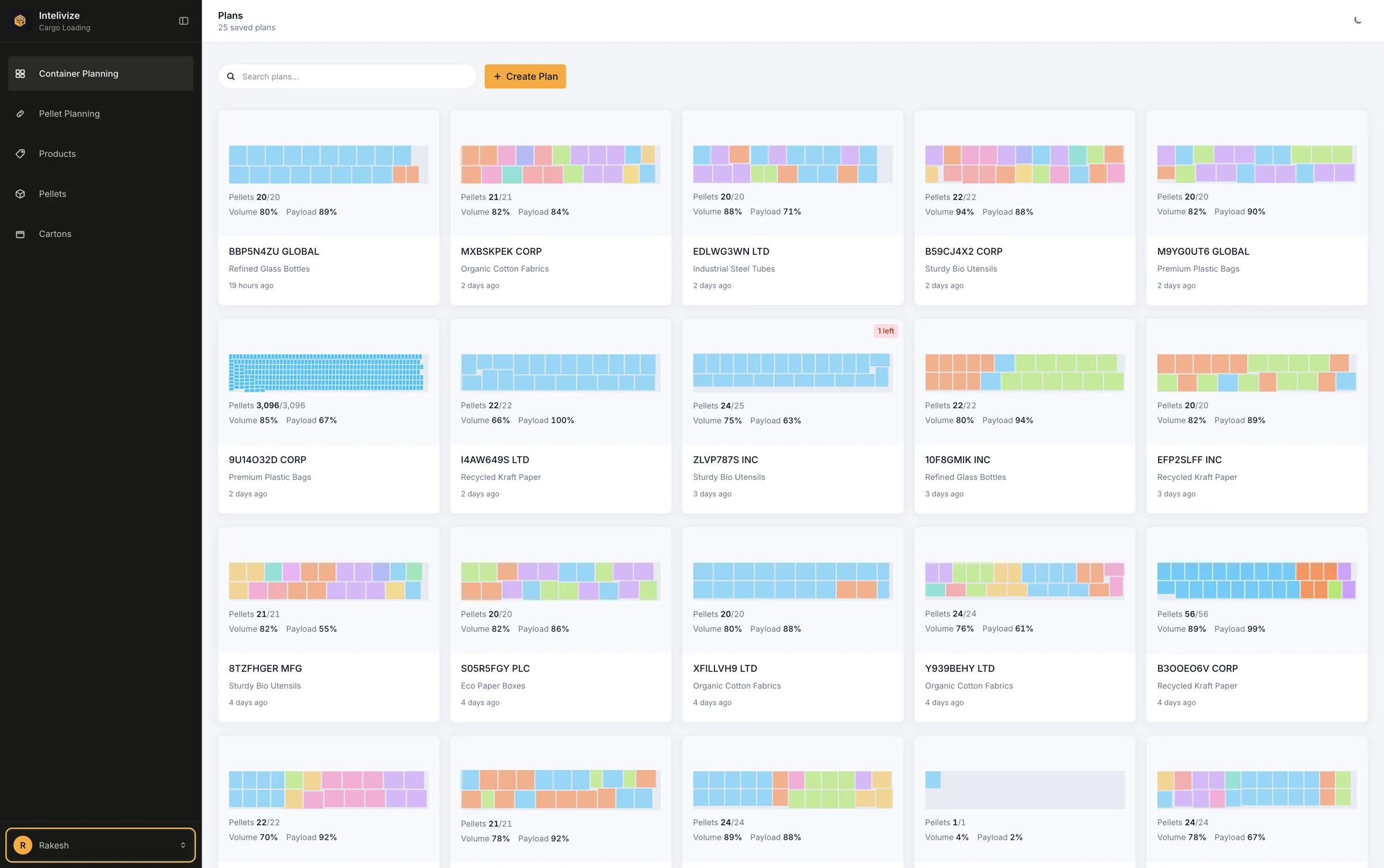The height and width of the screenshot is (868, 1384).
Task: Open the I4AW649S LTD plan
Action: [561, 416]
